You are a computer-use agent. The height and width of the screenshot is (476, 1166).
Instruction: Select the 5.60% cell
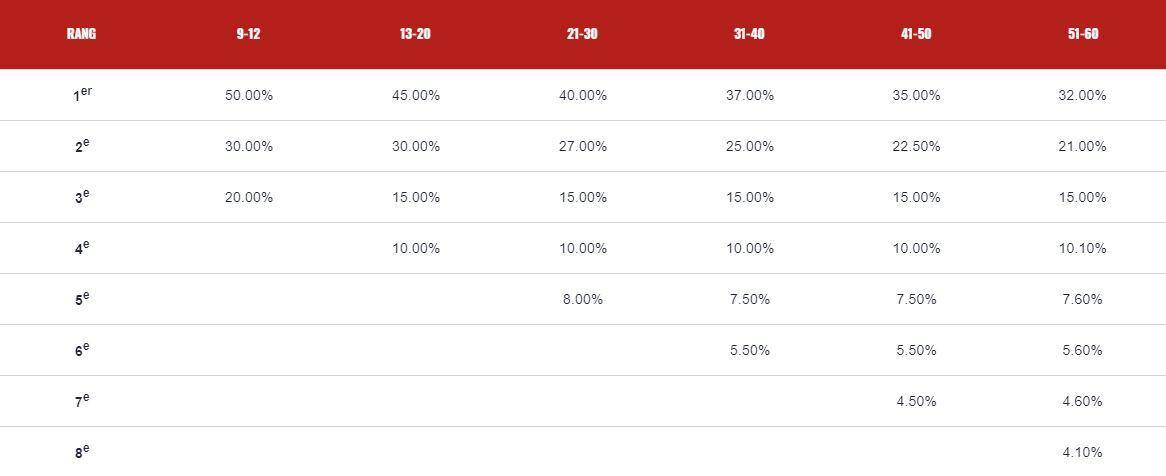(x=1083, y=351)
